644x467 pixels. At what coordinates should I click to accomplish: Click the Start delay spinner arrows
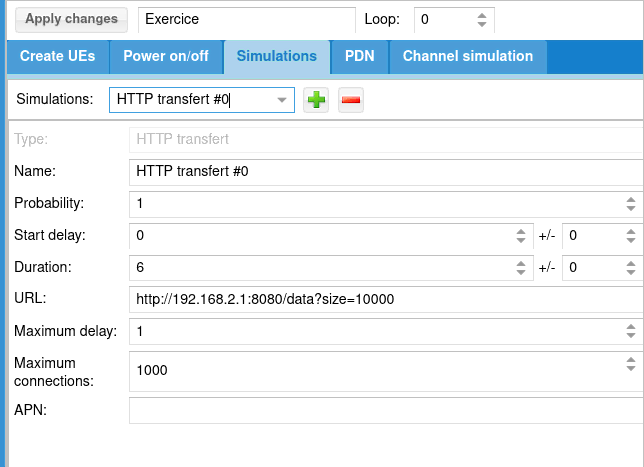(x=520, y=236)
